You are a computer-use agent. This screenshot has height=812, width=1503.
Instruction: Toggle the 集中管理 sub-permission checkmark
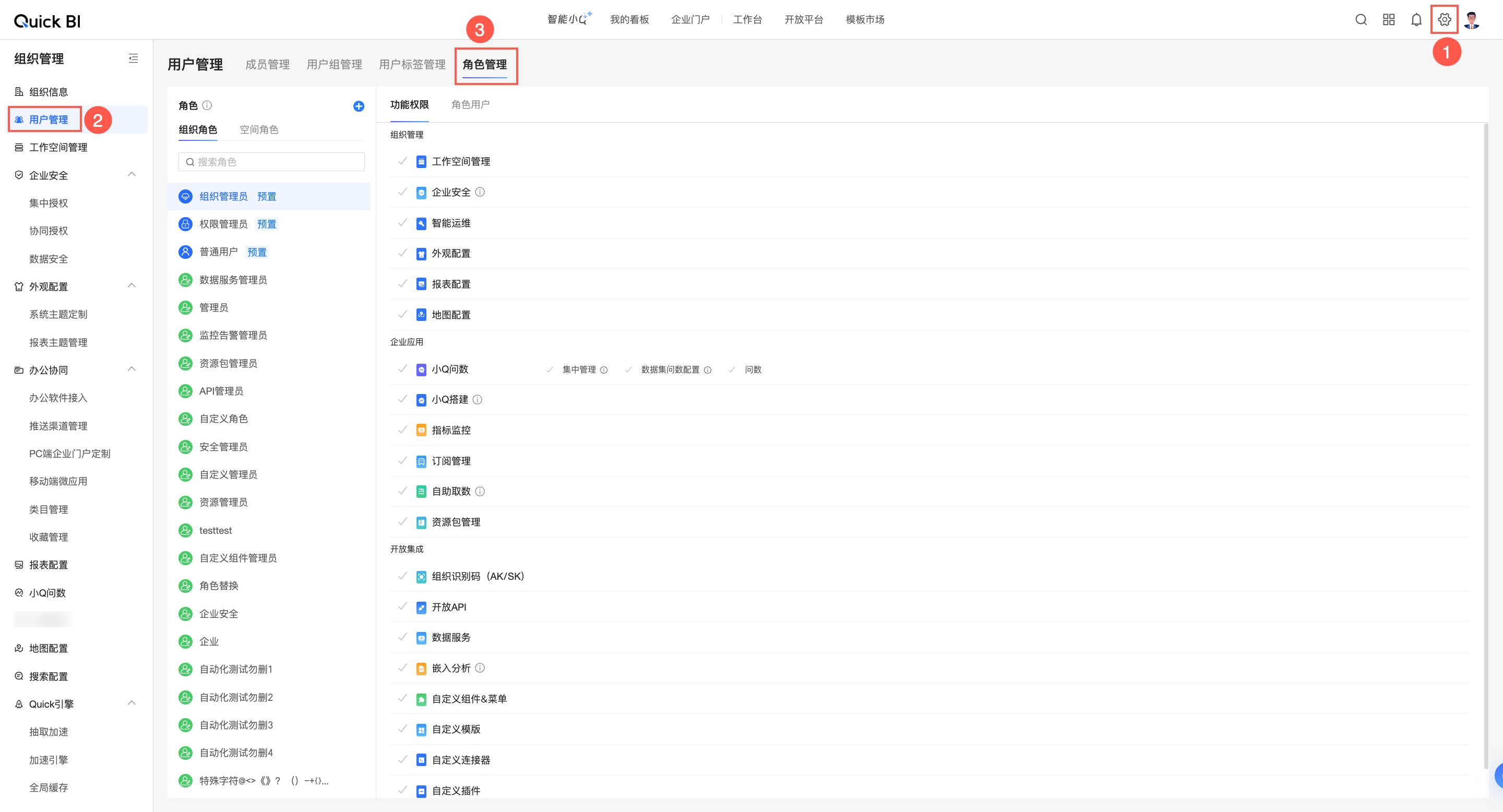point(549,370)
